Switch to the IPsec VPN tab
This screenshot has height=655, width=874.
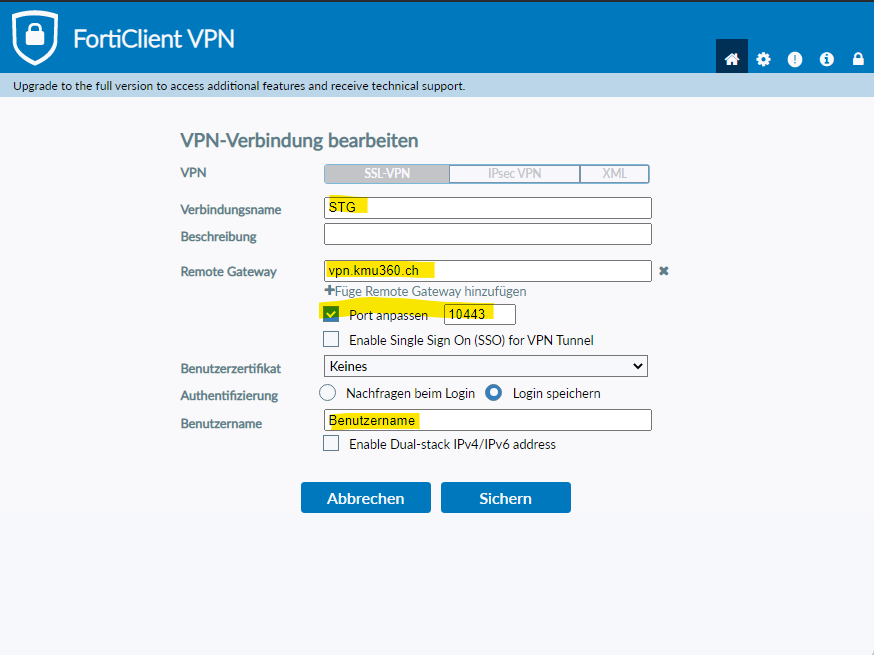pyautogui.click(x=514, y=174)
